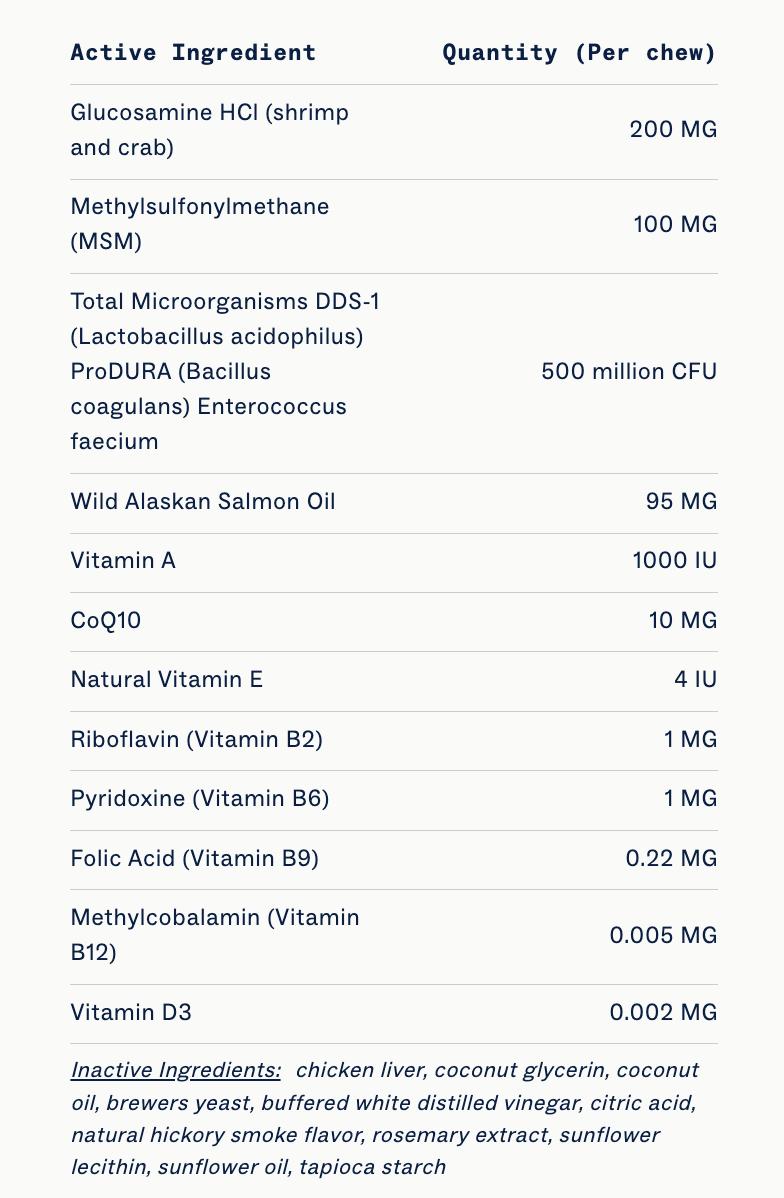The height and width of the screenshot is (1198, 784).
Task: Click the 100 MG quantity value
Action: tap(675, 224)
